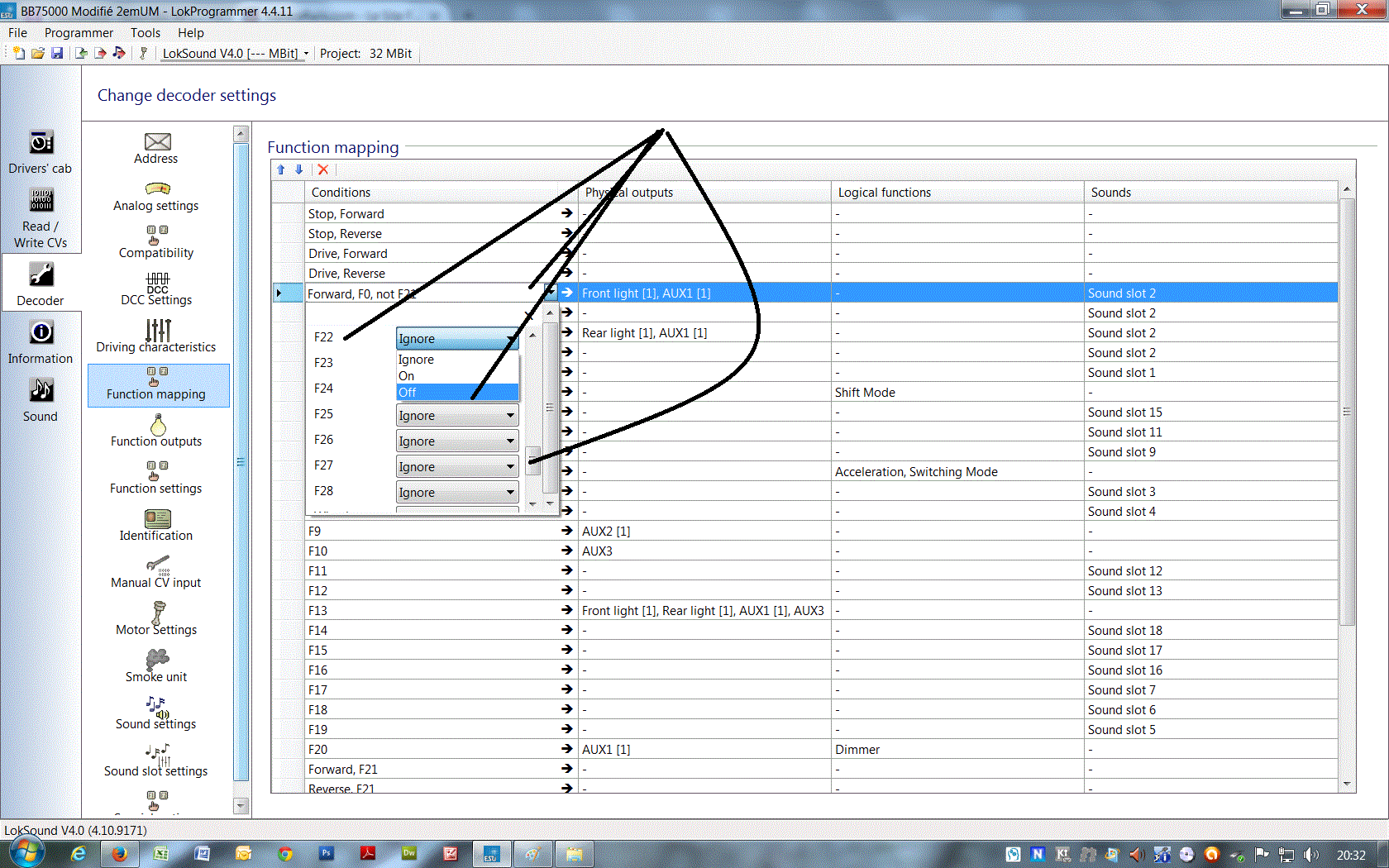The height and width of the screenshot is (868, 1389).
Task: Select the F13 row in the mapping table
Action: 317,611
